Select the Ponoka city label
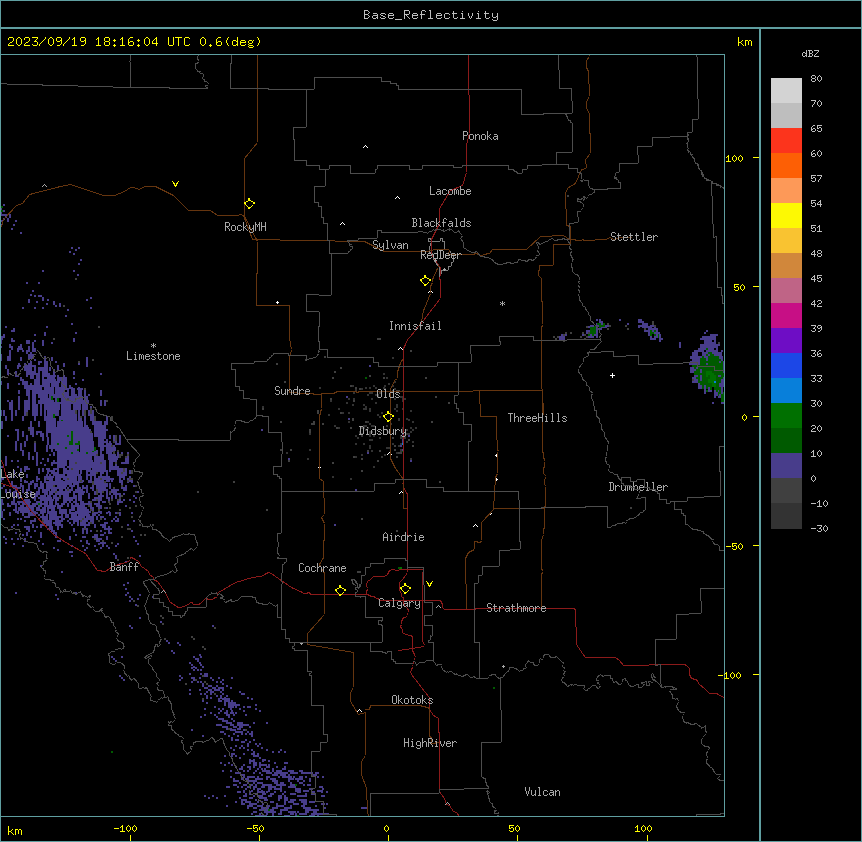 480,136
